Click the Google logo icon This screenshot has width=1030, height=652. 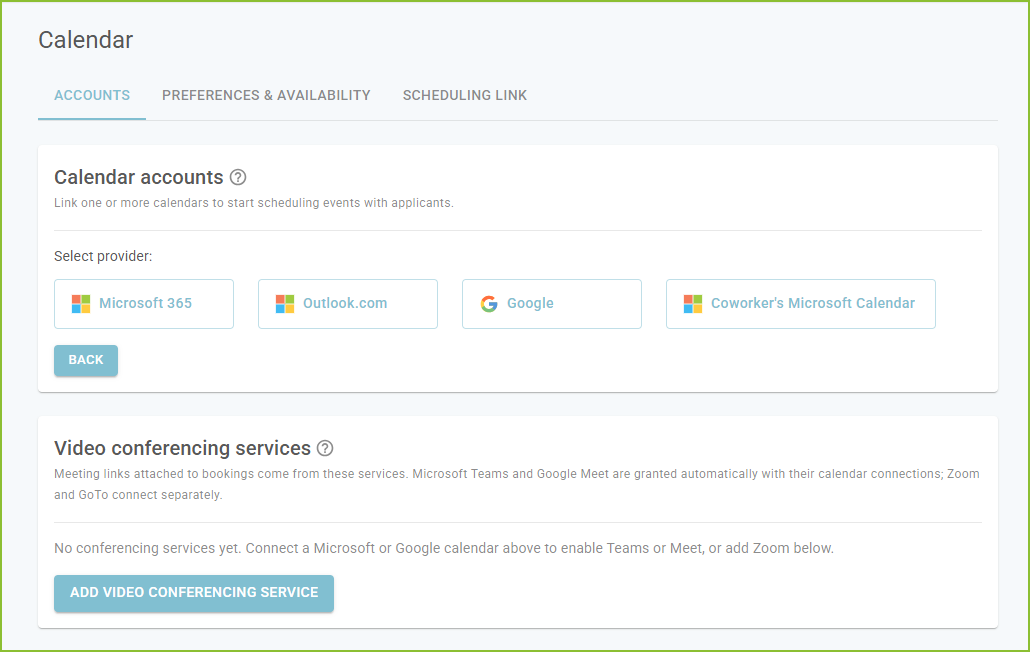coord(489,303)
